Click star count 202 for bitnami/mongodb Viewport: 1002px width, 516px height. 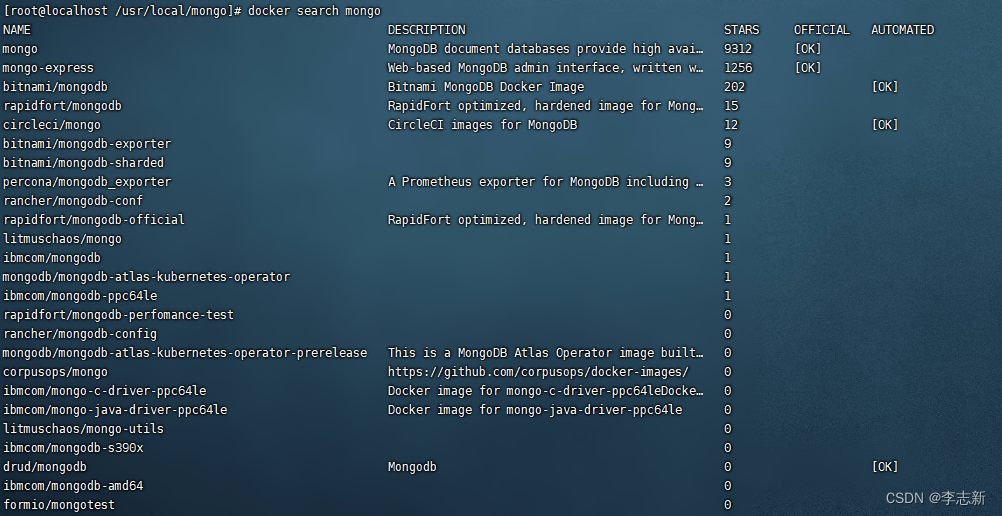[x=734, y=87]
